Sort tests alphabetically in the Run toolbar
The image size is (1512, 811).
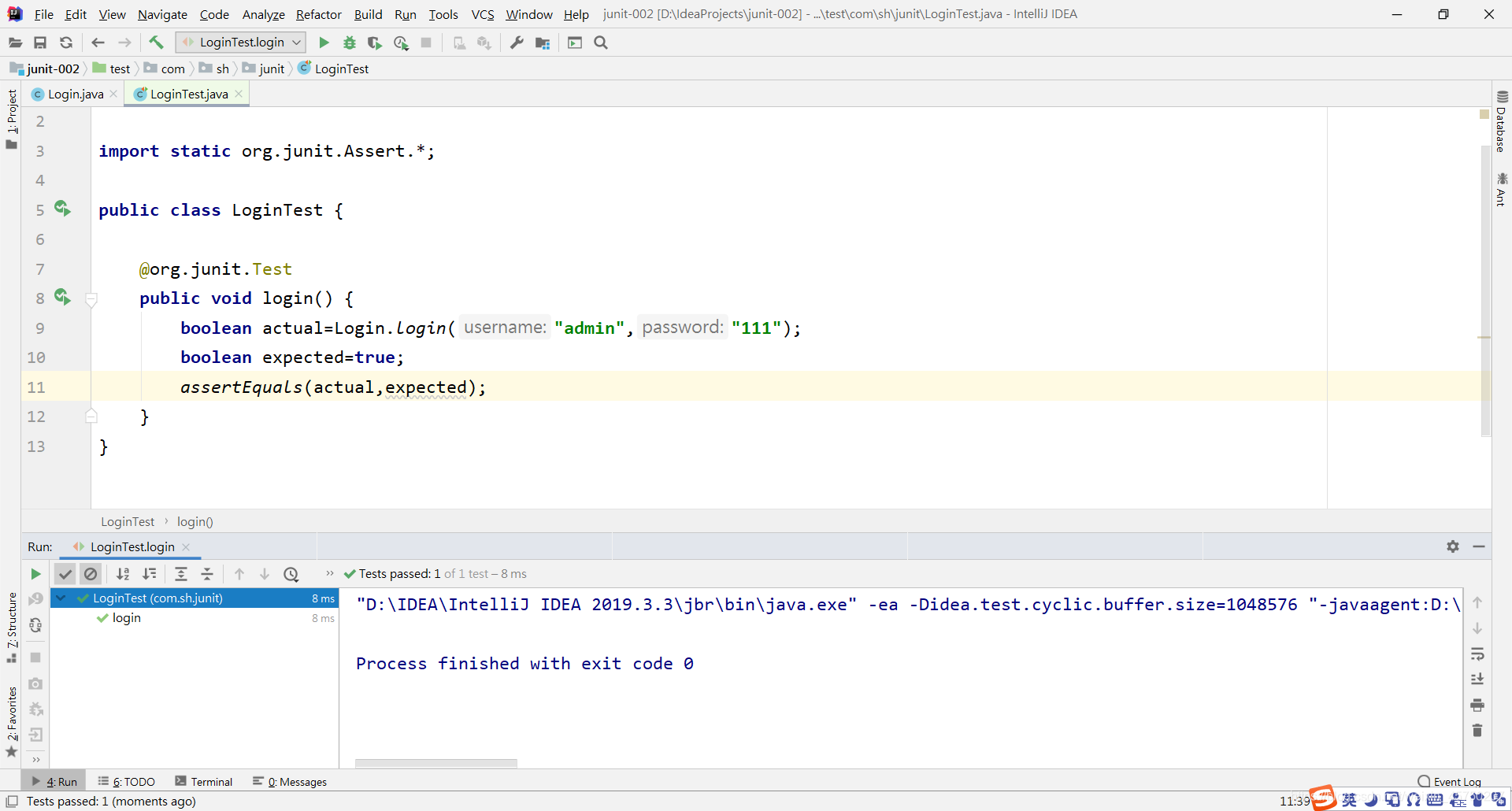pyautogui.click(x=123, y=574)
